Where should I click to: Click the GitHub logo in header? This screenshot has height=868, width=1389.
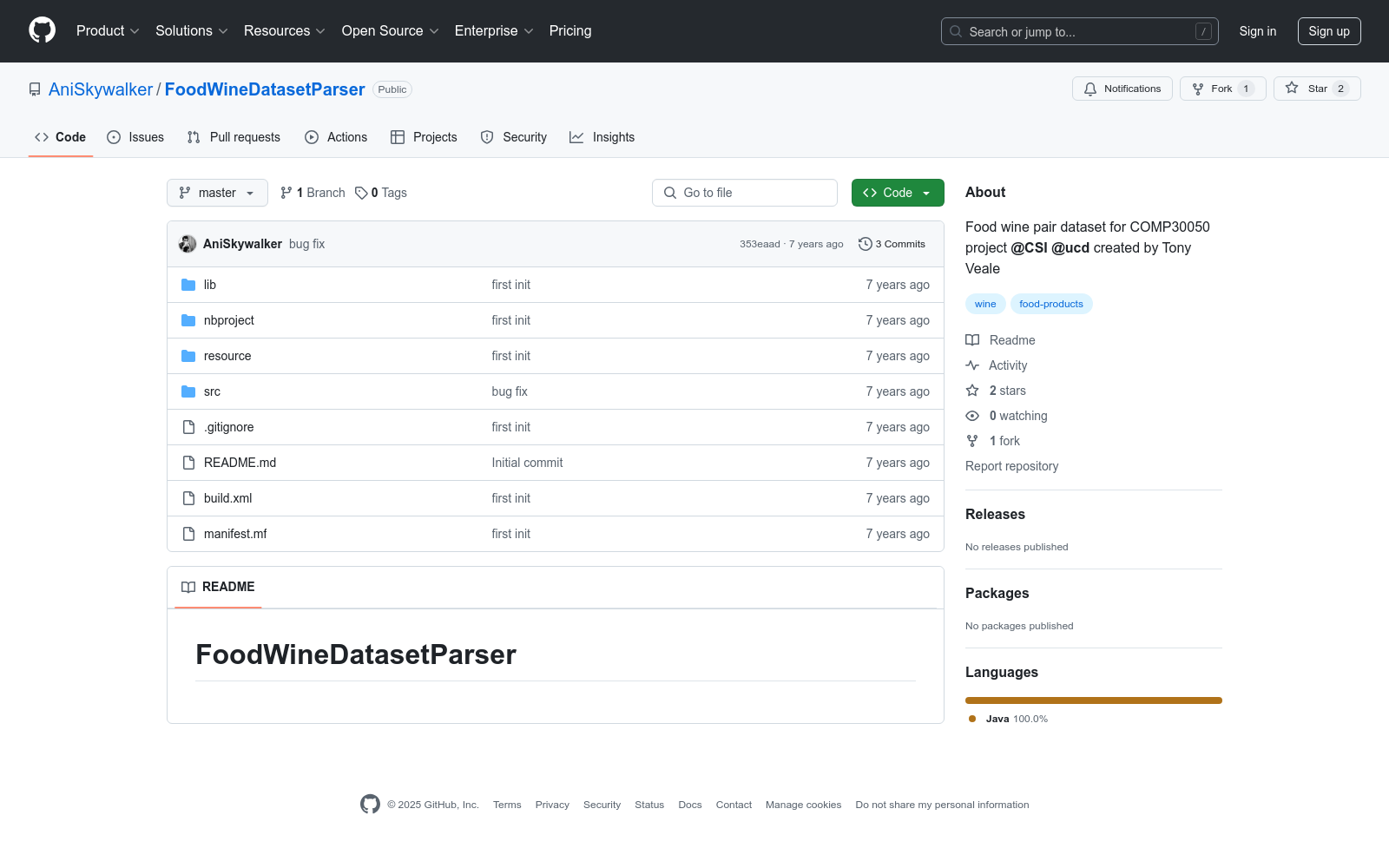pos(42,30)
